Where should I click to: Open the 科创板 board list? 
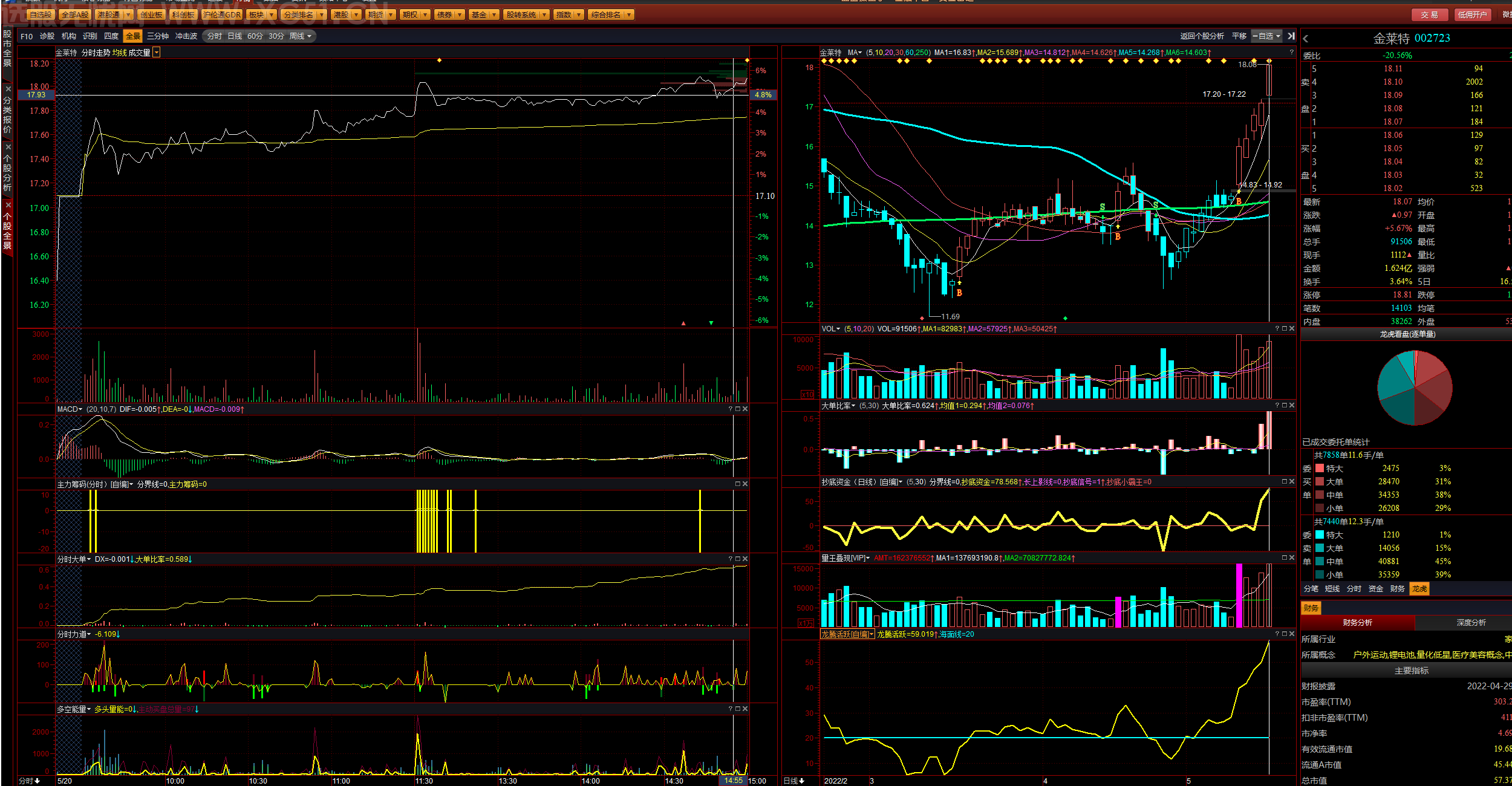[x=183, y=15]
